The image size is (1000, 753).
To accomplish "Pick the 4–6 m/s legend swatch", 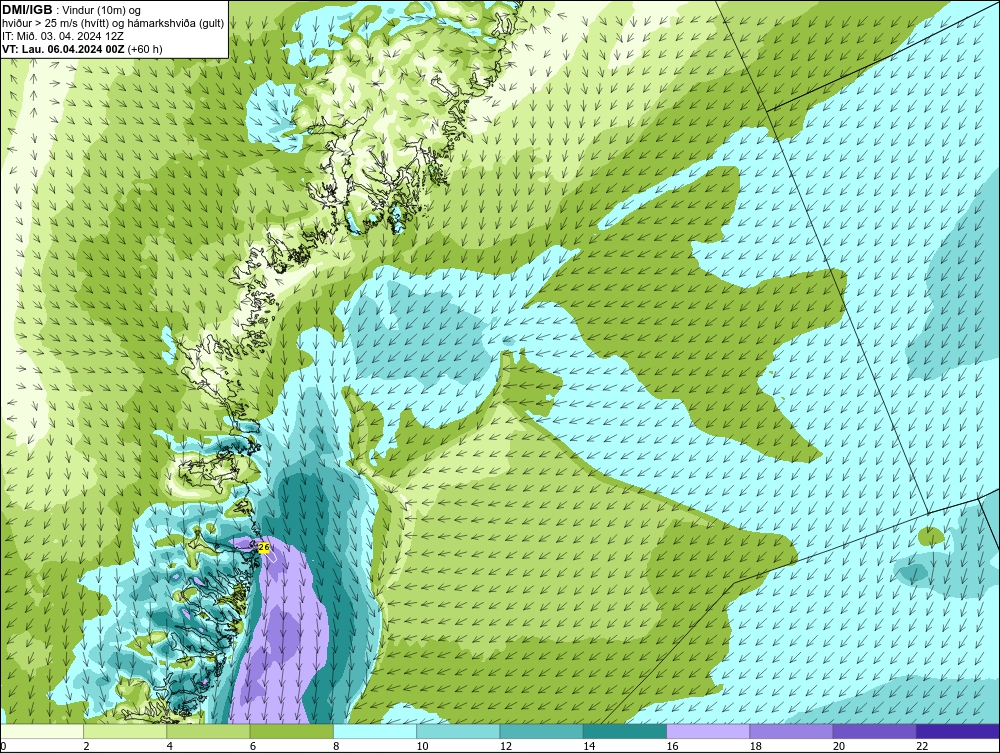I will pyautogui.click(x=209, y=731).
